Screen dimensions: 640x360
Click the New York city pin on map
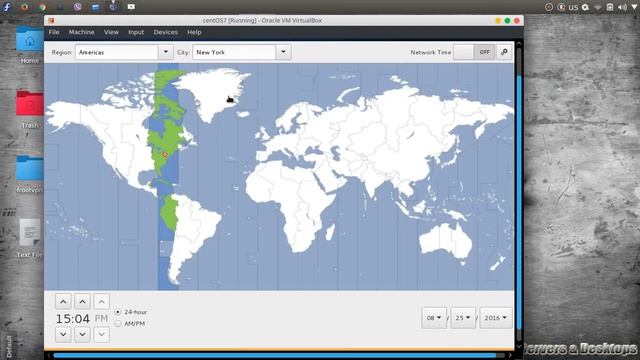click(x=165, y=155)
